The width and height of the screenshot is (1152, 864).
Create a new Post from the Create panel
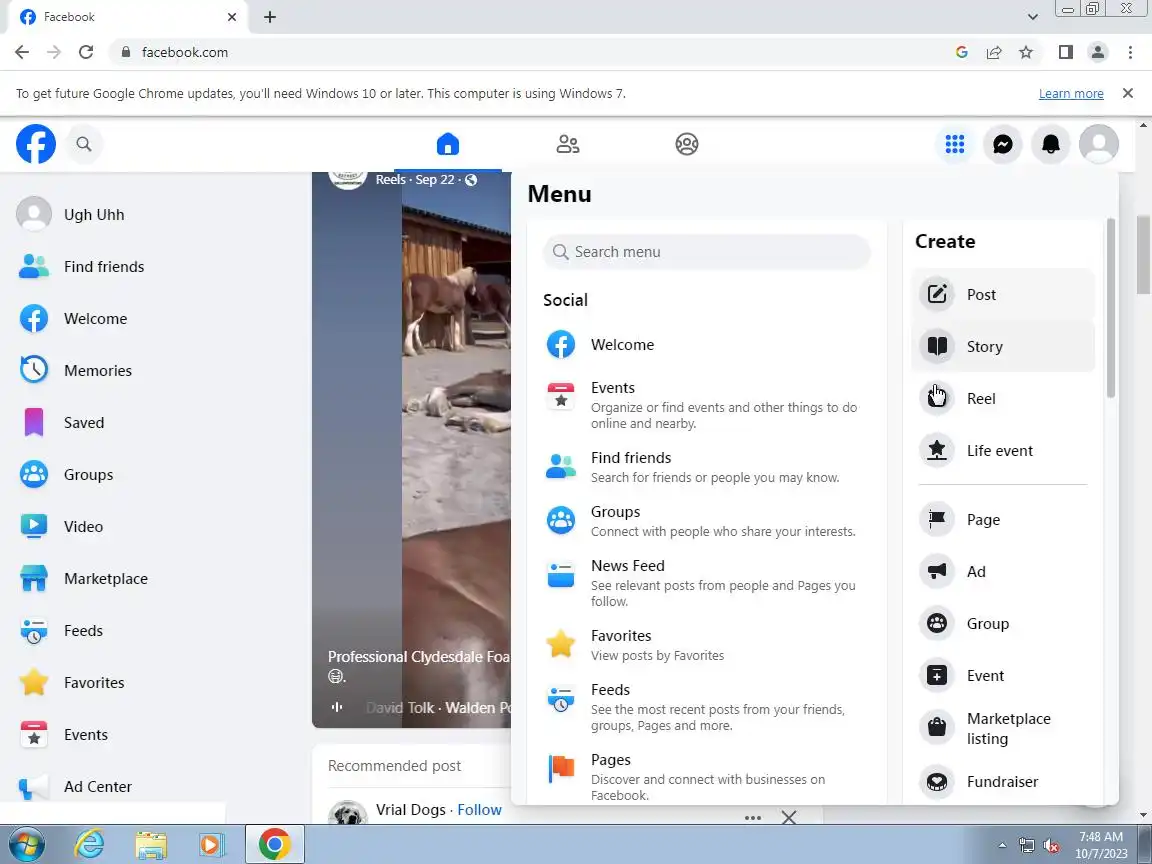(x=1003, y=295)
